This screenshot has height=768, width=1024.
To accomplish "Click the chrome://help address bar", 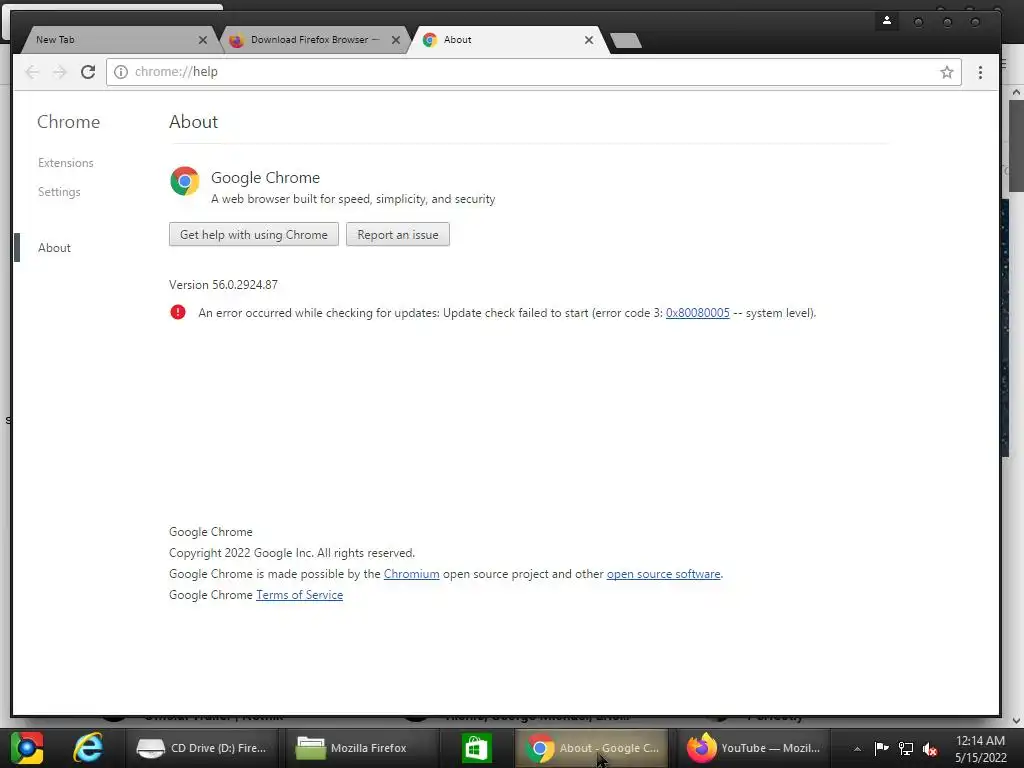I will point(534,72).
